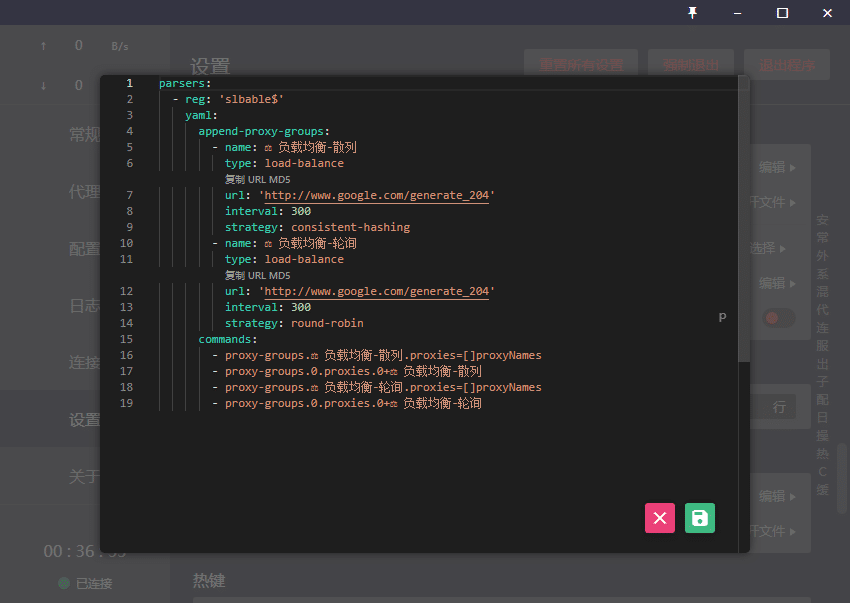Click the upload speed arrow indicator
Image resolution: width=850 pixels, height=603 pixels.
pyautogui.click(x=43, y=46)
